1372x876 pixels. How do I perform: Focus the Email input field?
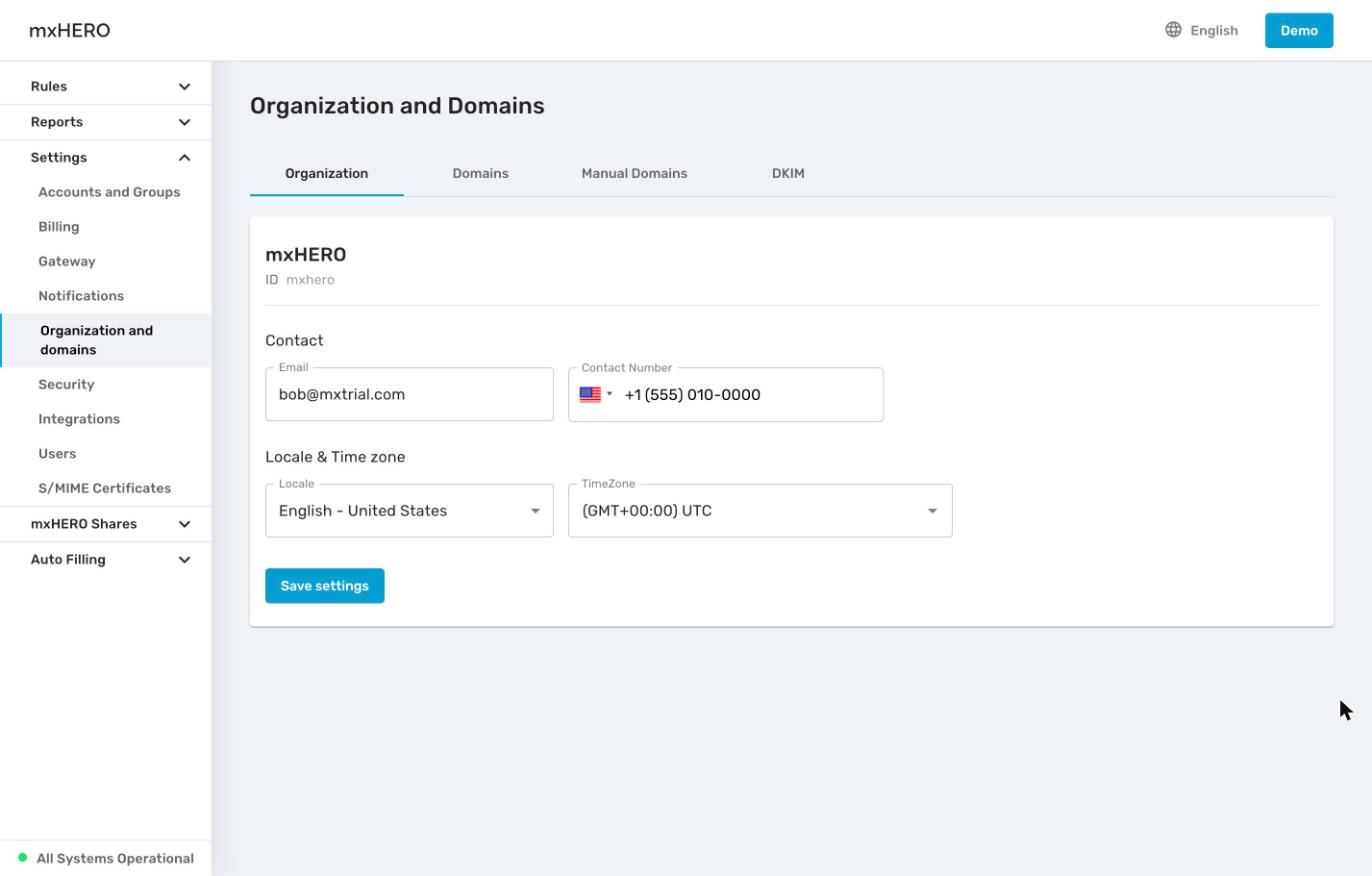pyautogui.click(x=409, y=394)
